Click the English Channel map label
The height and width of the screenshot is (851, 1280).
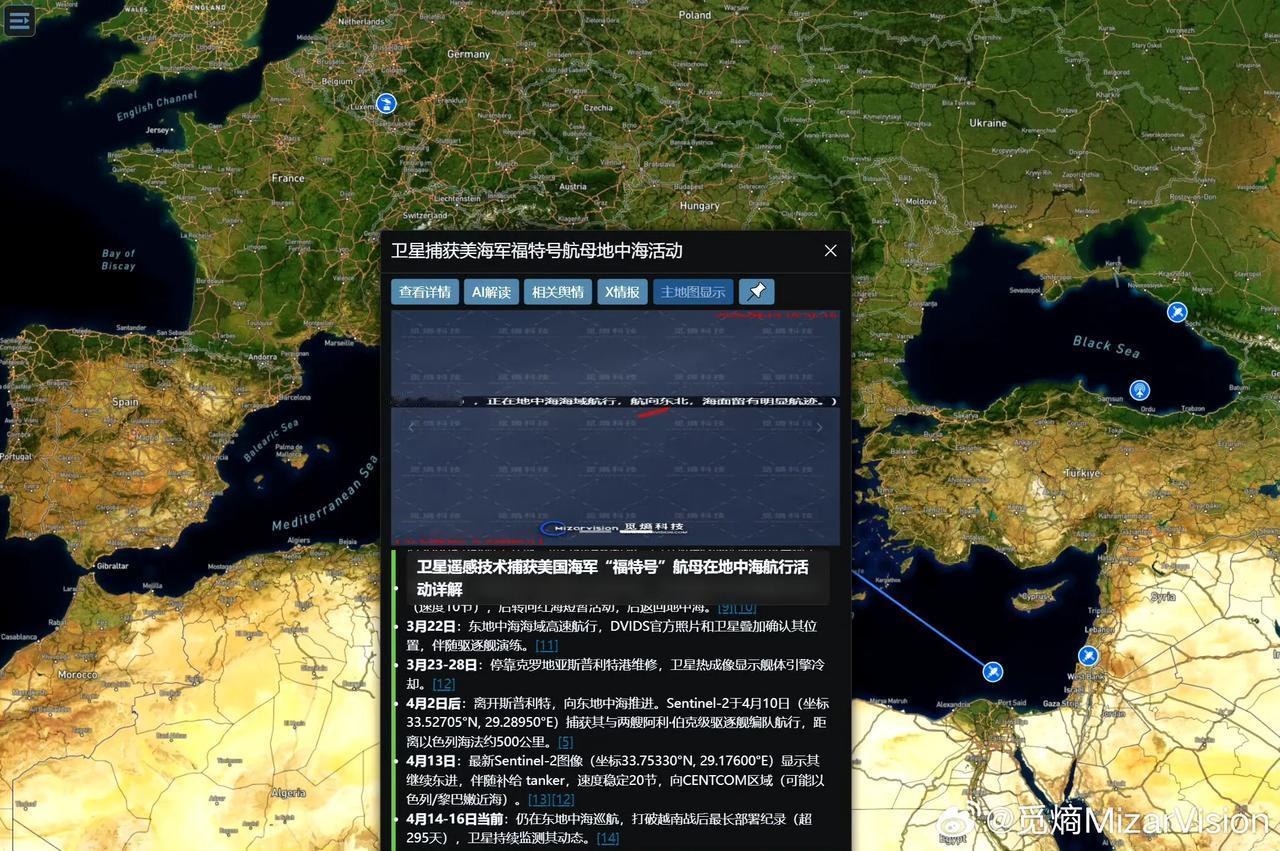point(157,105)
